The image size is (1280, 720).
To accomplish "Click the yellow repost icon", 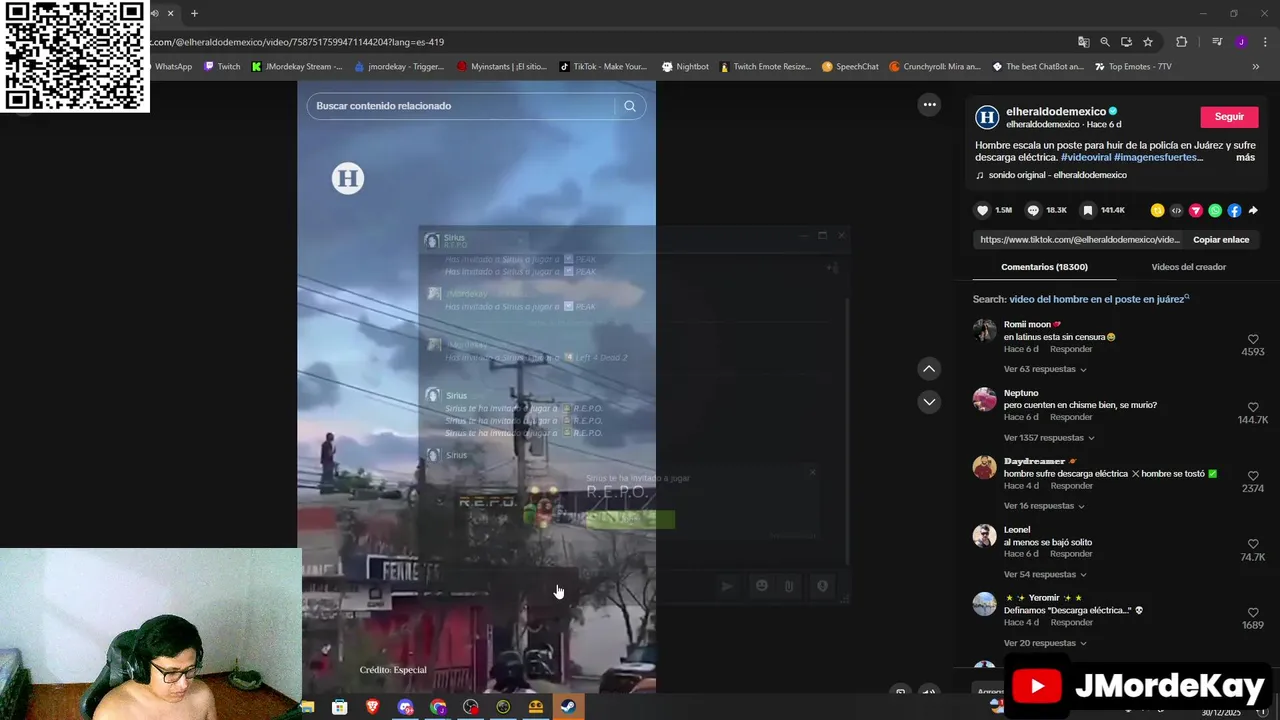I will click(1157, 210).
